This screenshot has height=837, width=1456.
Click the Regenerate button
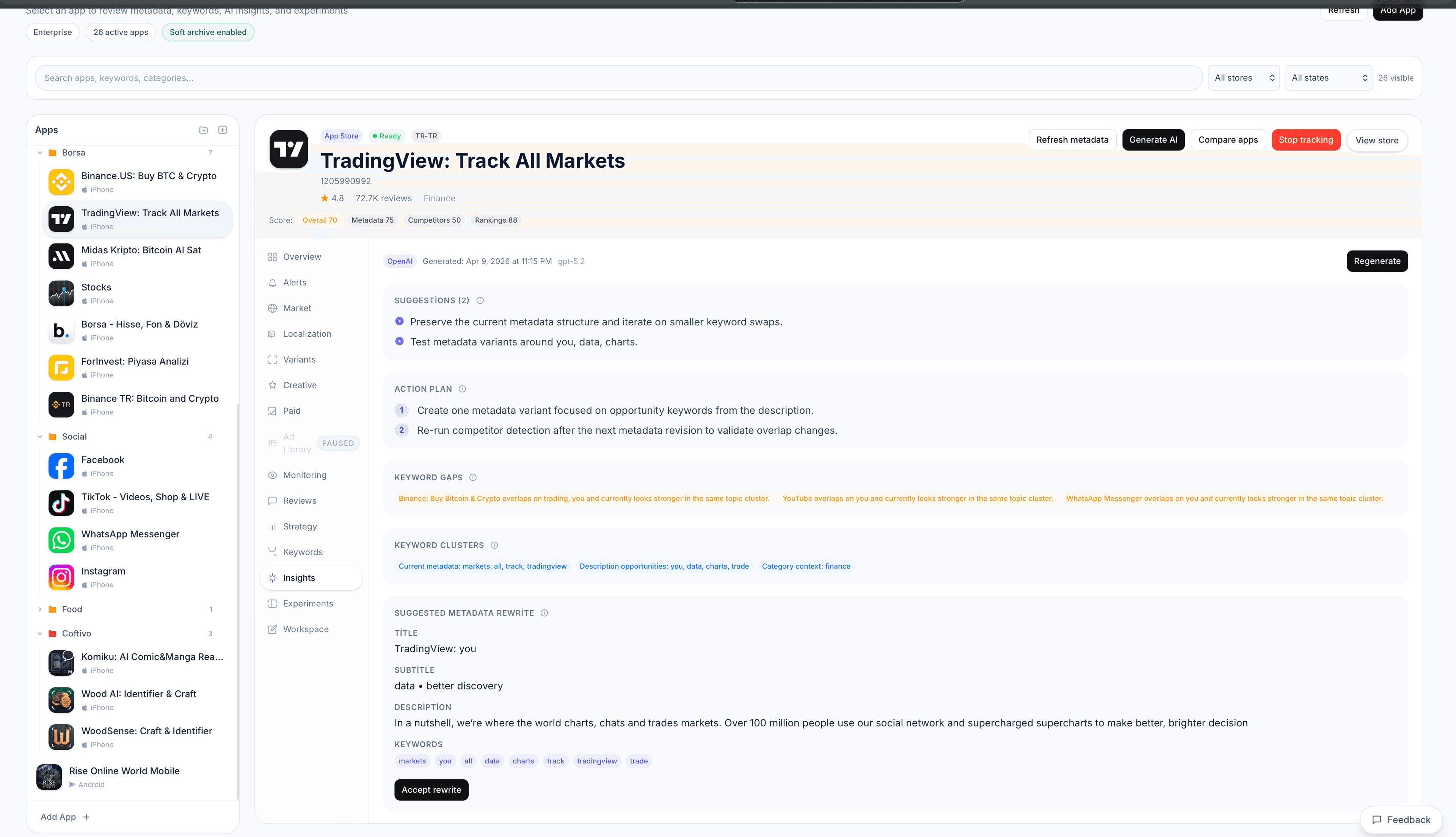click(1377, 261)
